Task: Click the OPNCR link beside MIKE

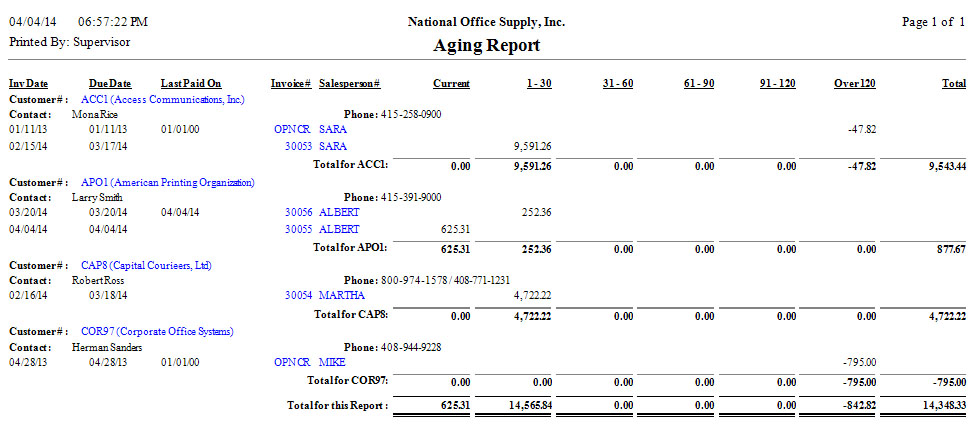Action: (x=292, y=361)
